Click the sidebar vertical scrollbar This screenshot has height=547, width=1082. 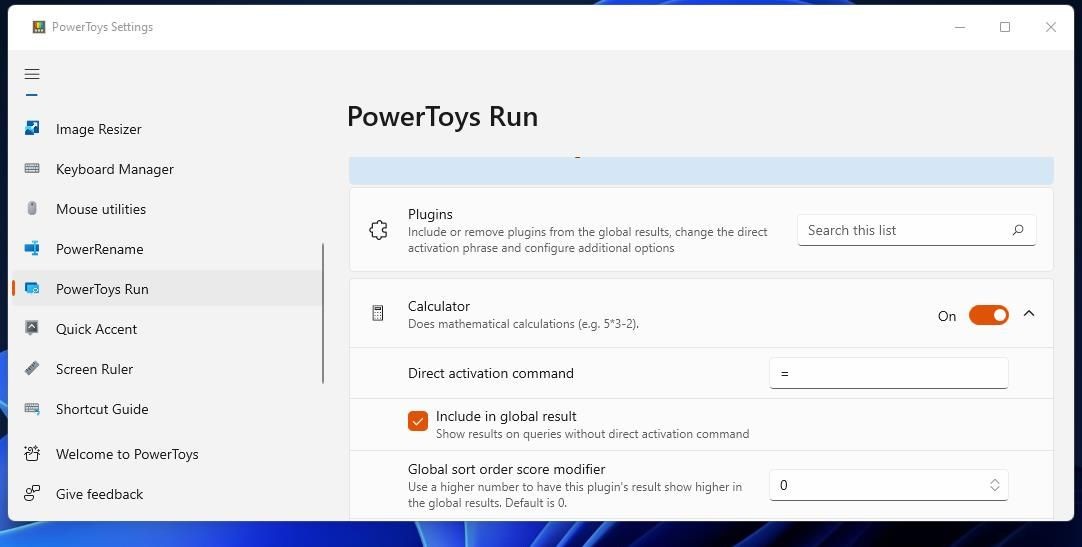(323, 314)
